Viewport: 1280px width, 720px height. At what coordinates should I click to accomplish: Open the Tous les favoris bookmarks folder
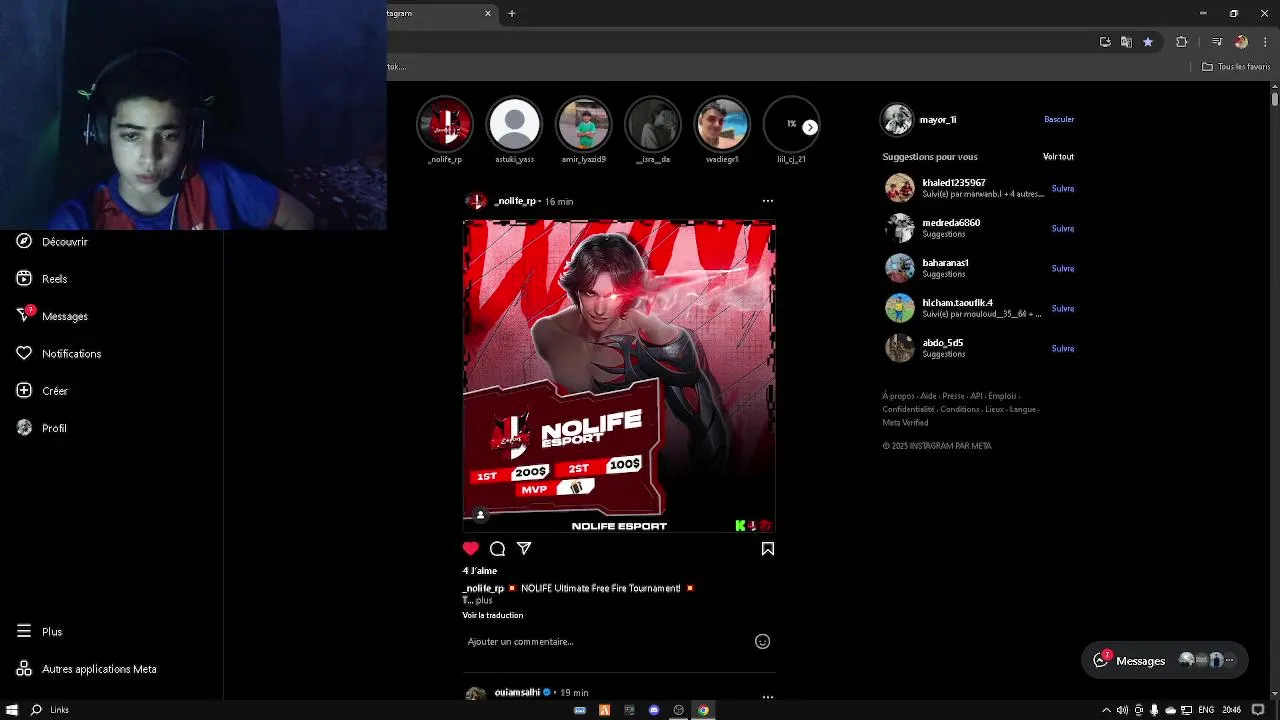click(1236, 67)
